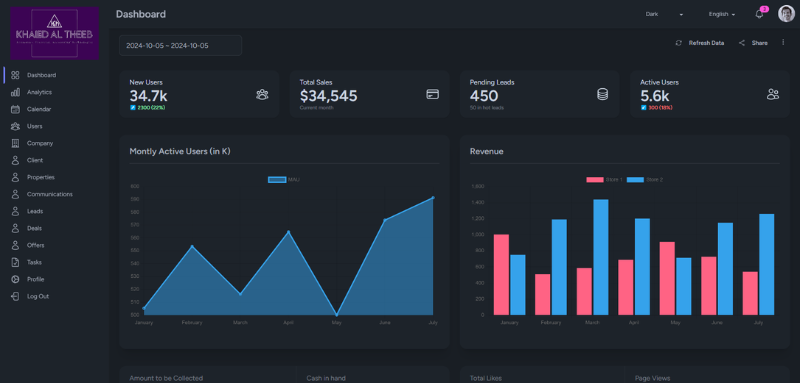
Task: Open Deals from sidebar menu
Action: pyautogui.click(x=34, y=228)
